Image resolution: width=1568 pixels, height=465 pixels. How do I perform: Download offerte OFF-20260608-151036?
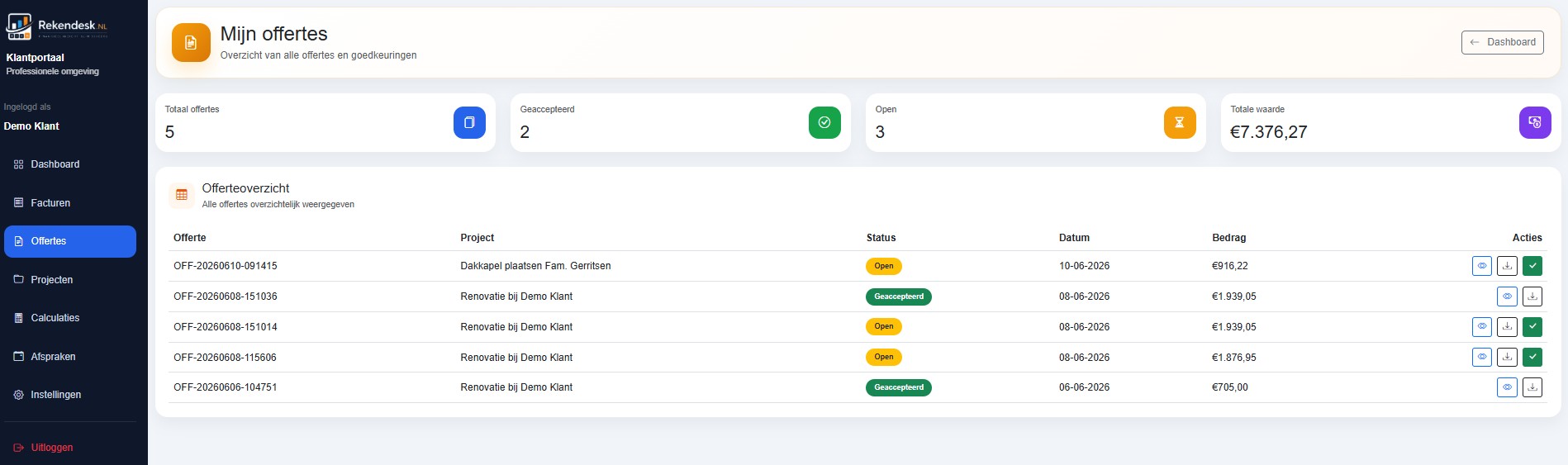(1532, 297)
